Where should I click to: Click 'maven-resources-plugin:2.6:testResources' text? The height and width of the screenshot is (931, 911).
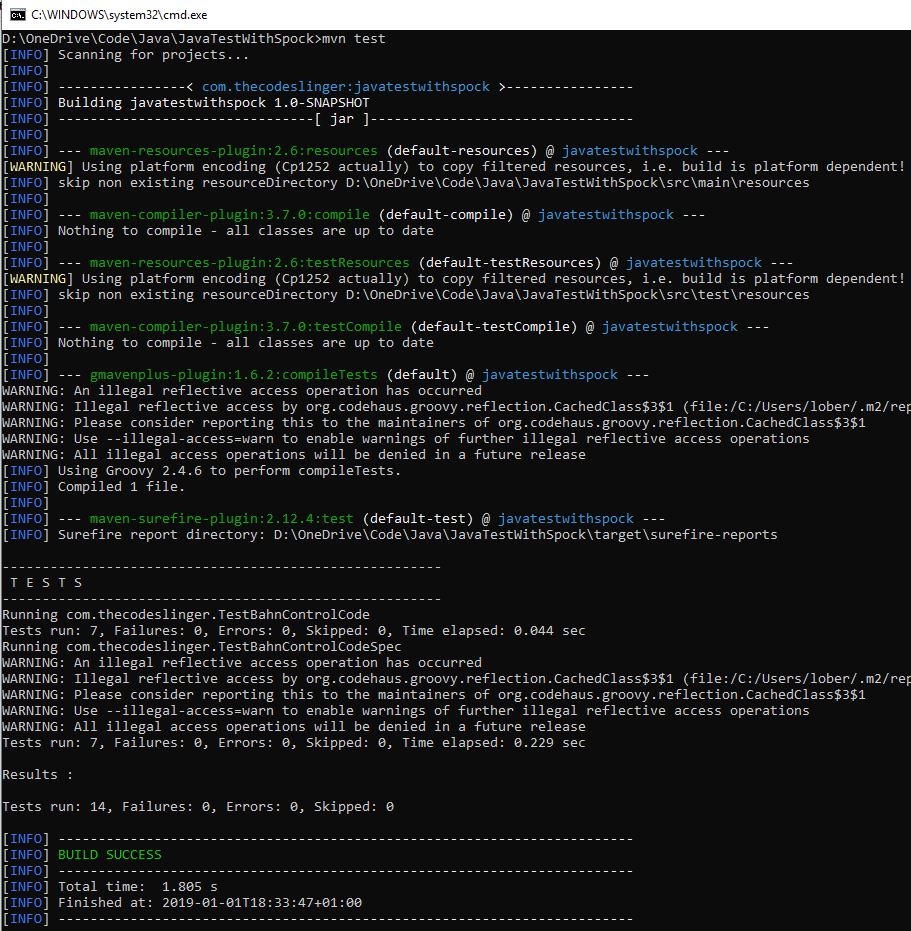tap(249, 263)
